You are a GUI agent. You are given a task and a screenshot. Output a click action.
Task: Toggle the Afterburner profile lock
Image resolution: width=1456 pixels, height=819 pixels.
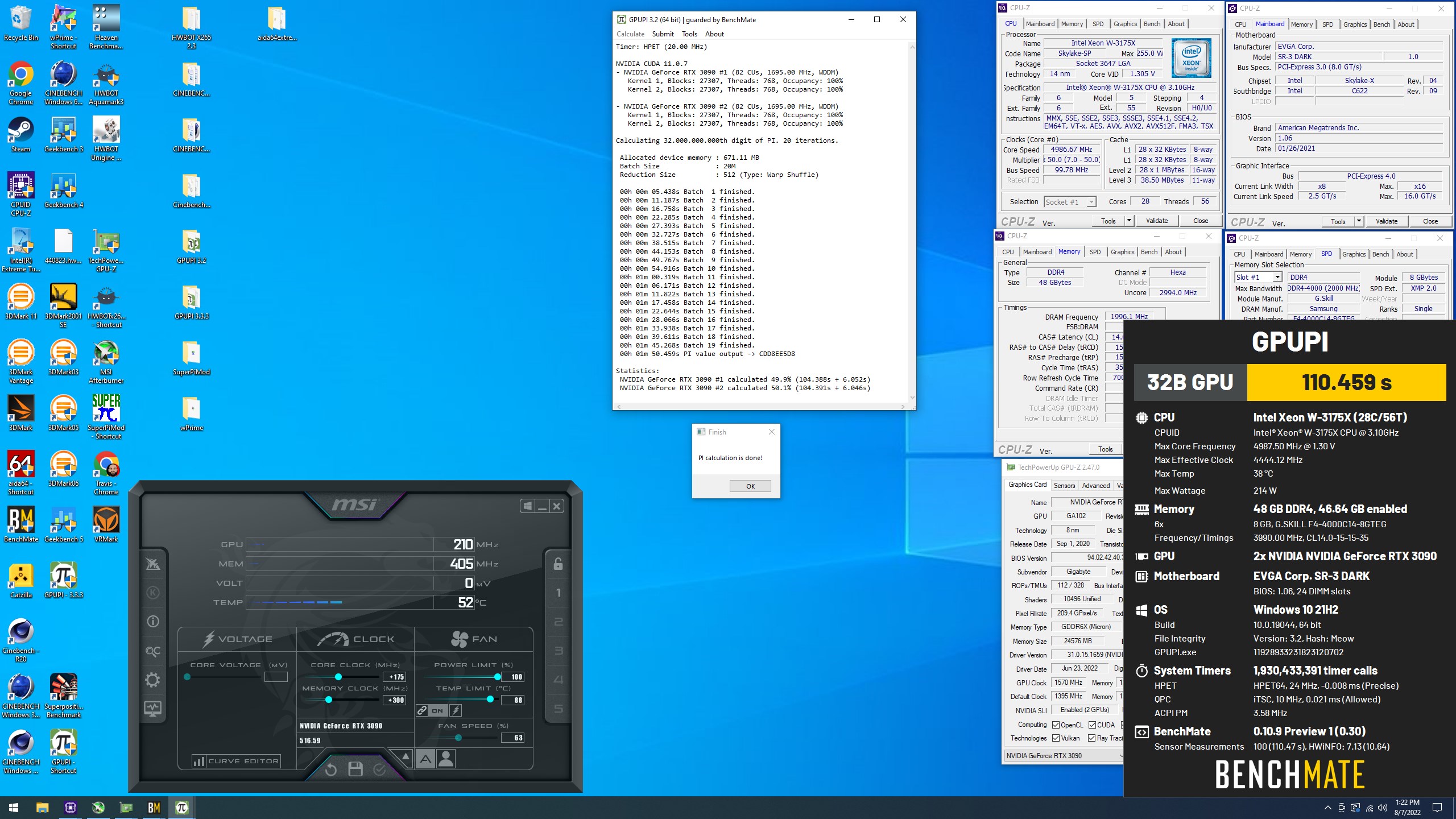click(558, 564)
